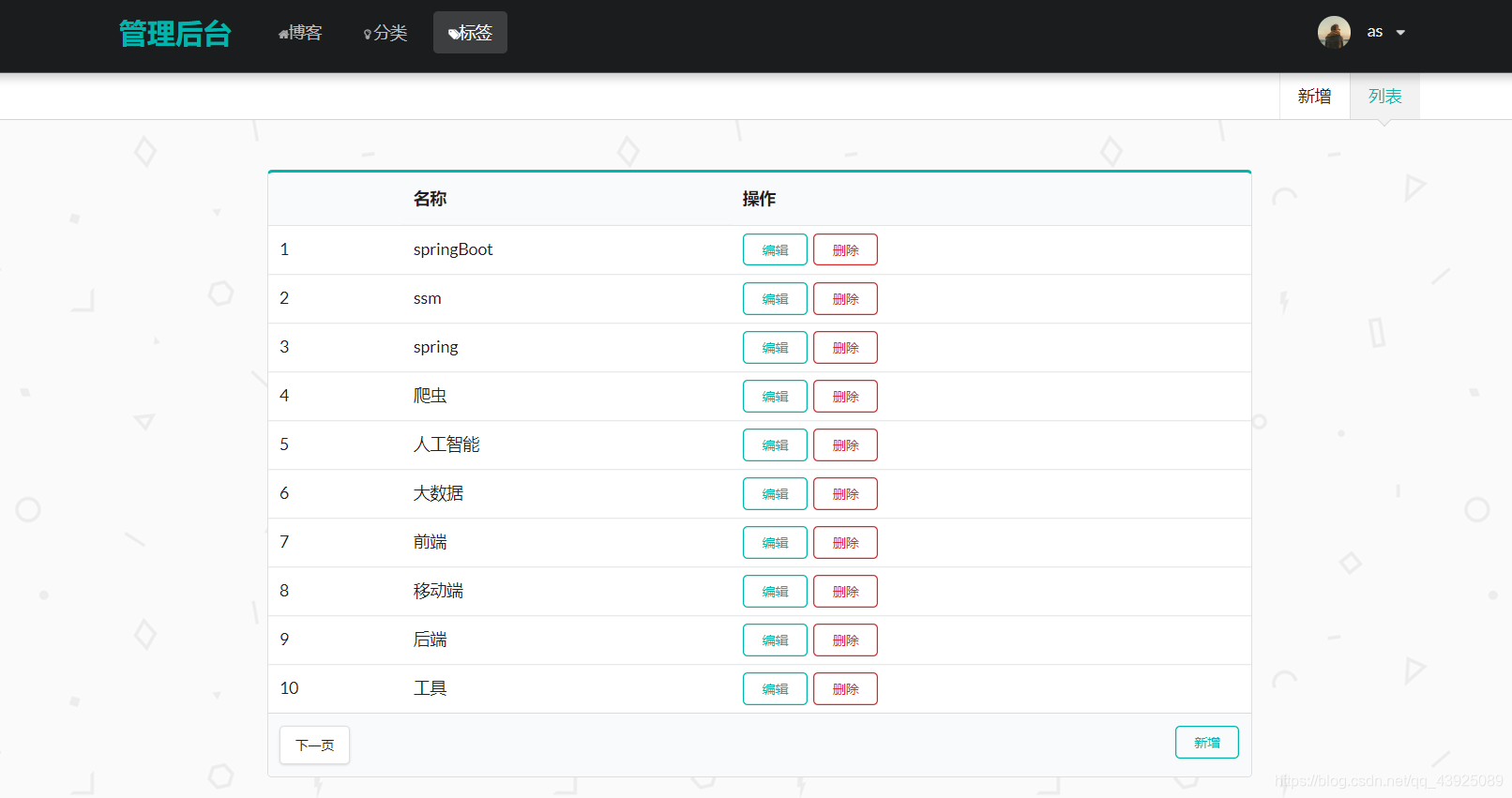Image resolution: width=1512 pixels, height=798 pixels.
Task: Click 删除 in the spring row
Action: click(x=845, y=348)
